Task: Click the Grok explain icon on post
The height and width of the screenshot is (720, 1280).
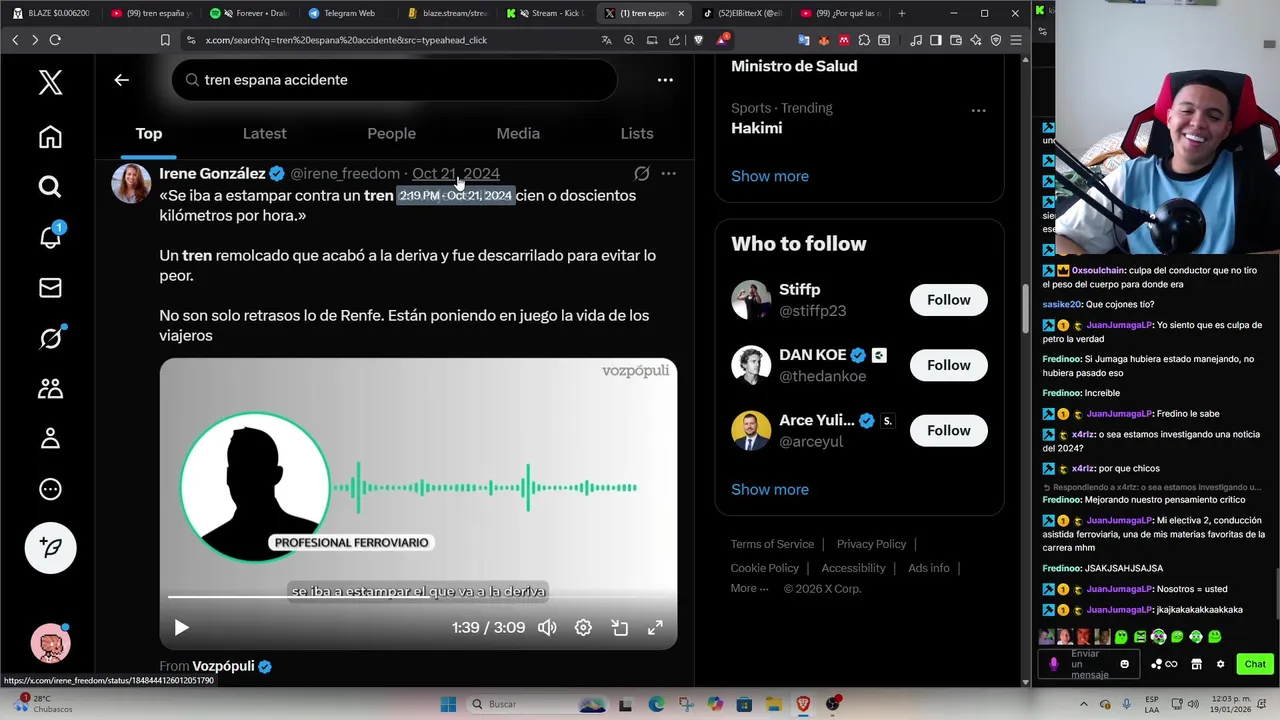Action: tap(642, 174)
